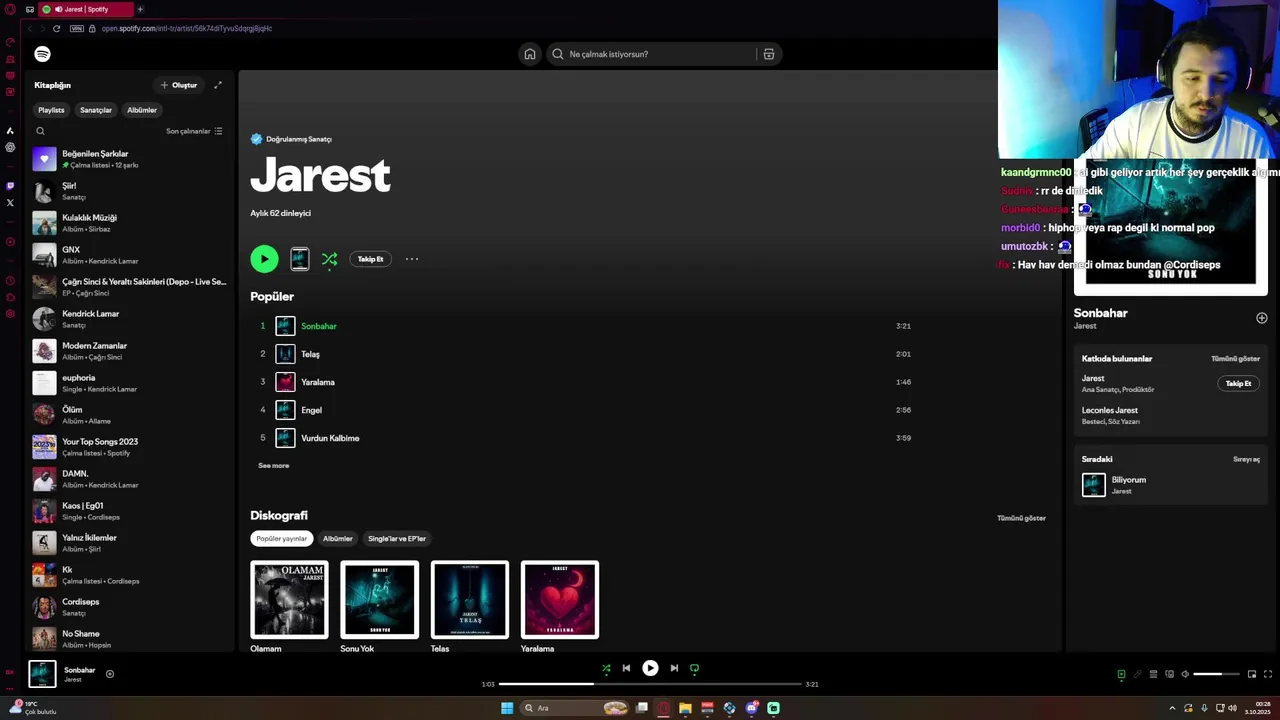Follow Jarest in the Katkıda bulunanlar panel
1280x720 pixels.
[x=1238, y=384]
